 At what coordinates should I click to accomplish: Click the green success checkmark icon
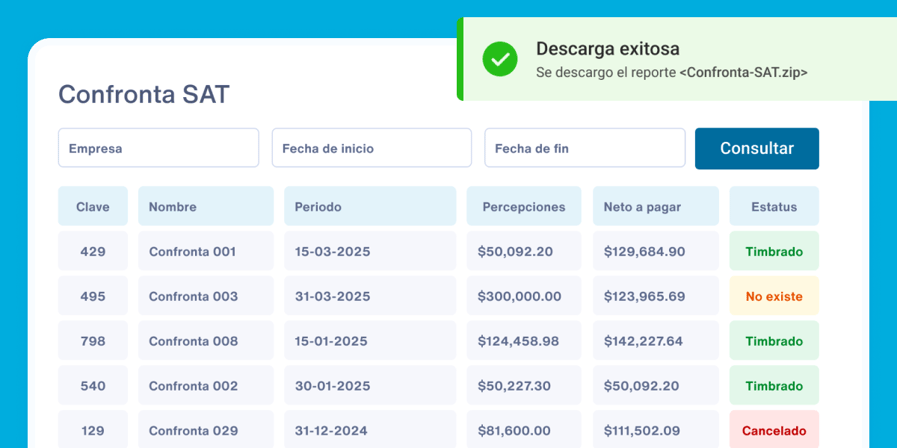coord(500,59)
